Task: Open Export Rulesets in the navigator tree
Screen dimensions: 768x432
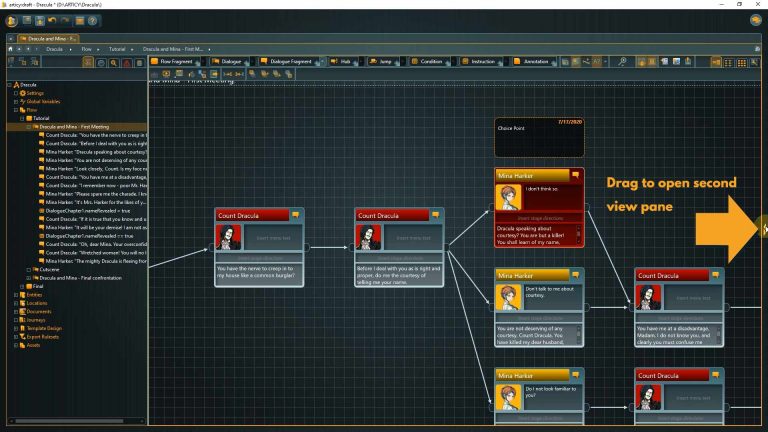Action: pyautogui.click(x=43, y=336)
